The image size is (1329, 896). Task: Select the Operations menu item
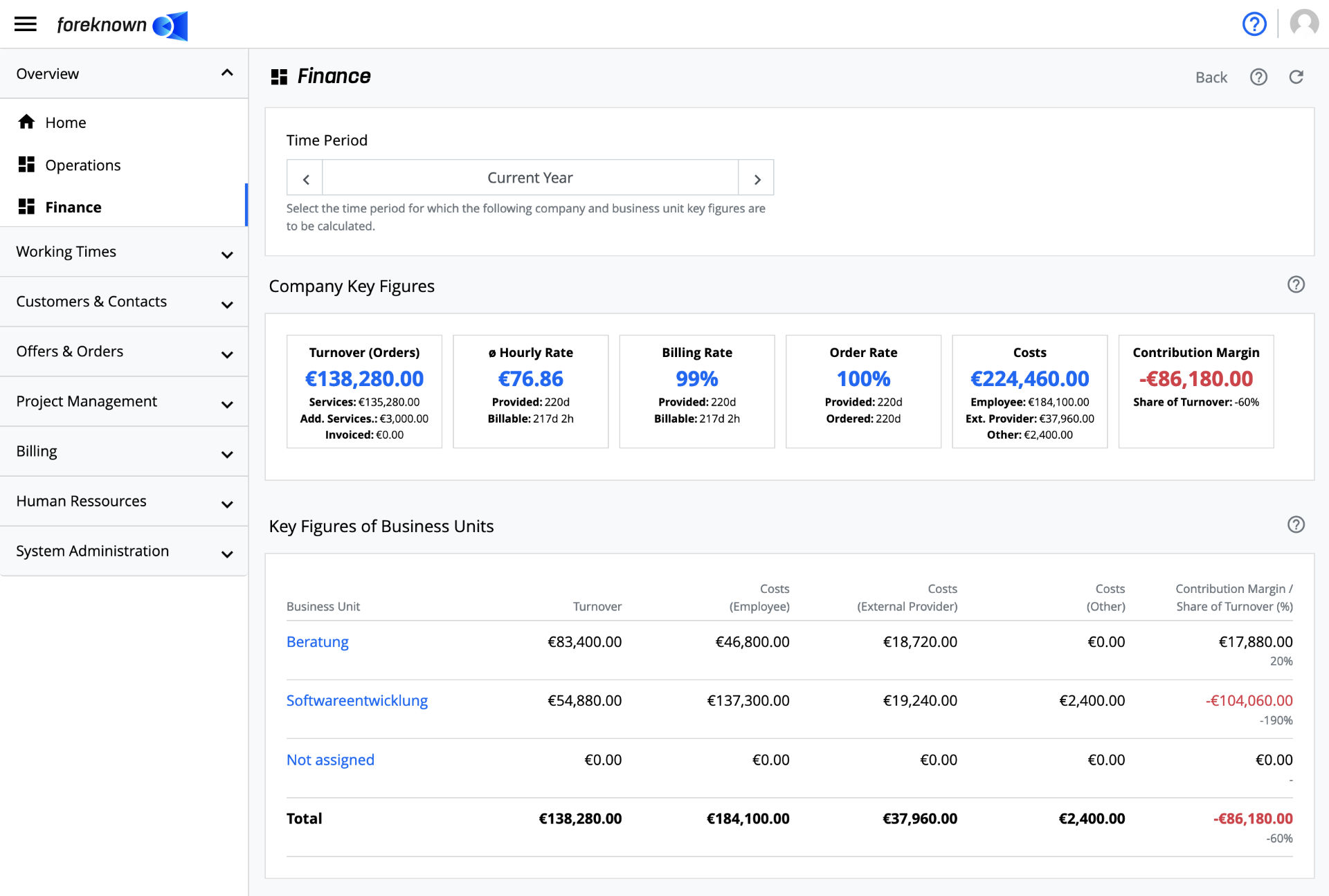[x=82, y=165]
